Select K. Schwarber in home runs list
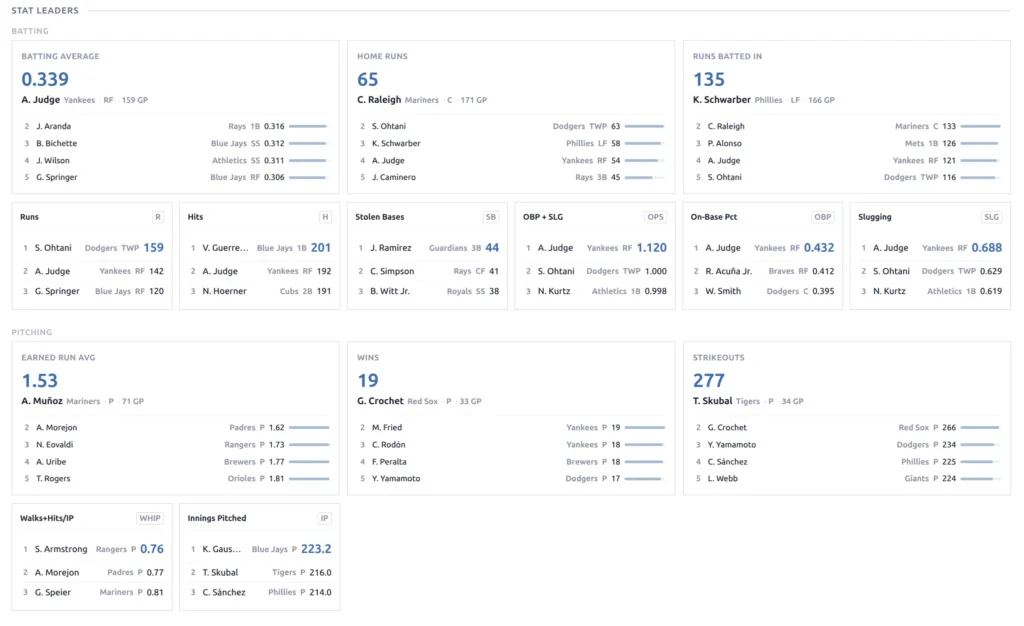 pos(396,143)
